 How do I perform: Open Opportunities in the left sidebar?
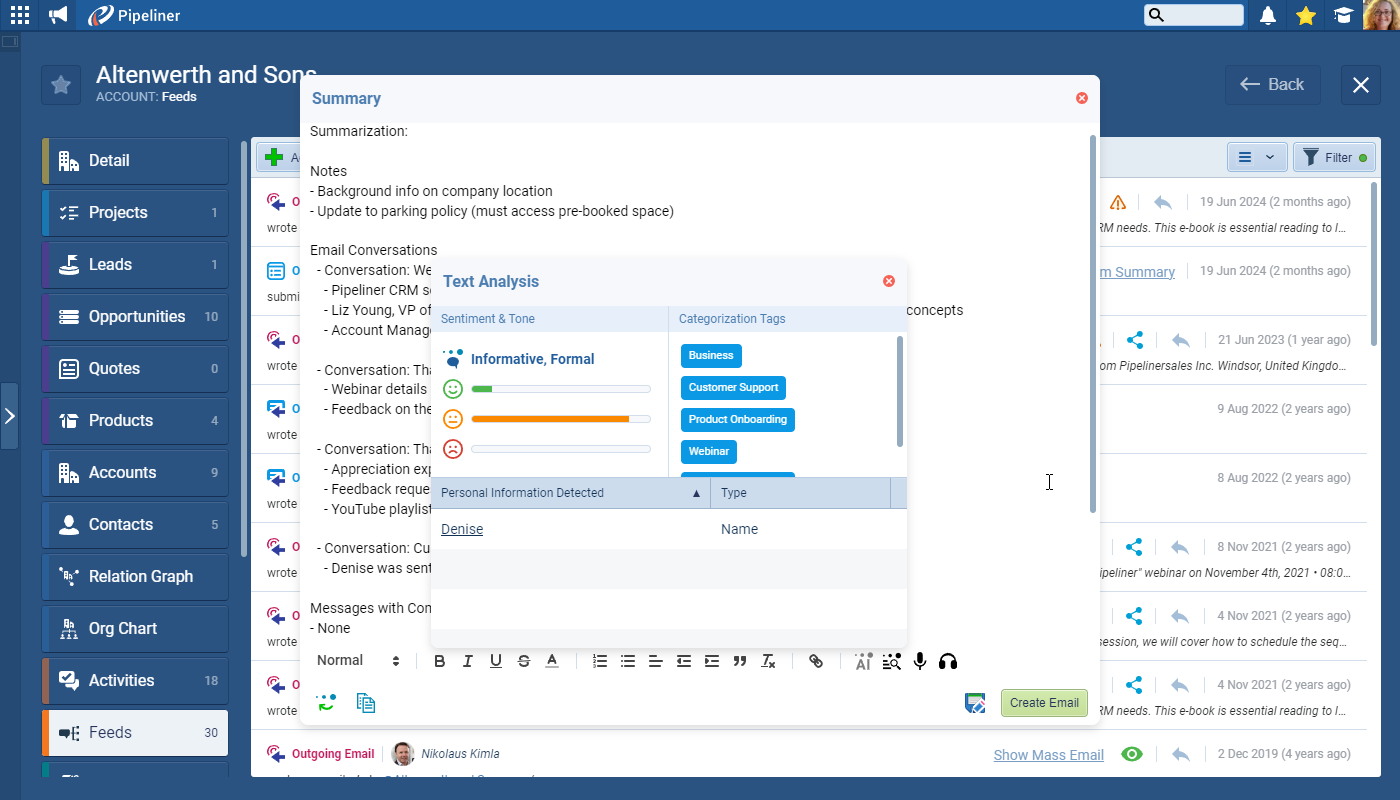click(x=136, y=316)
